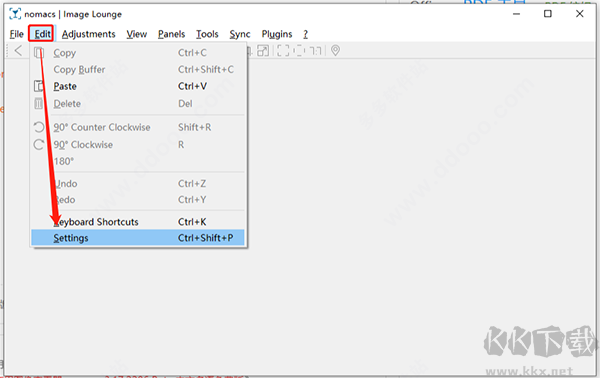Open the View menu
This screenshot has height=378, width=600.
[x=137, y=34]
